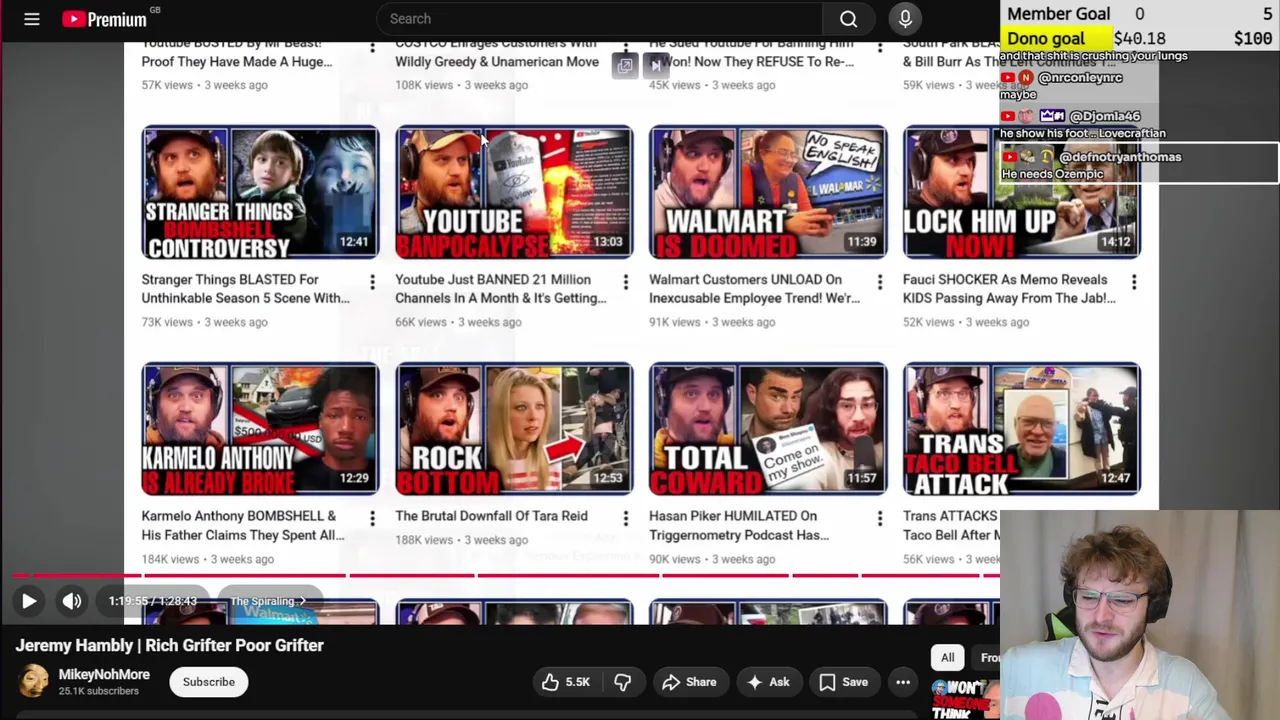Screen dimensions: 1280x720
Task: Click title Stranger Things BLASTED For
Action: point(245,289)
